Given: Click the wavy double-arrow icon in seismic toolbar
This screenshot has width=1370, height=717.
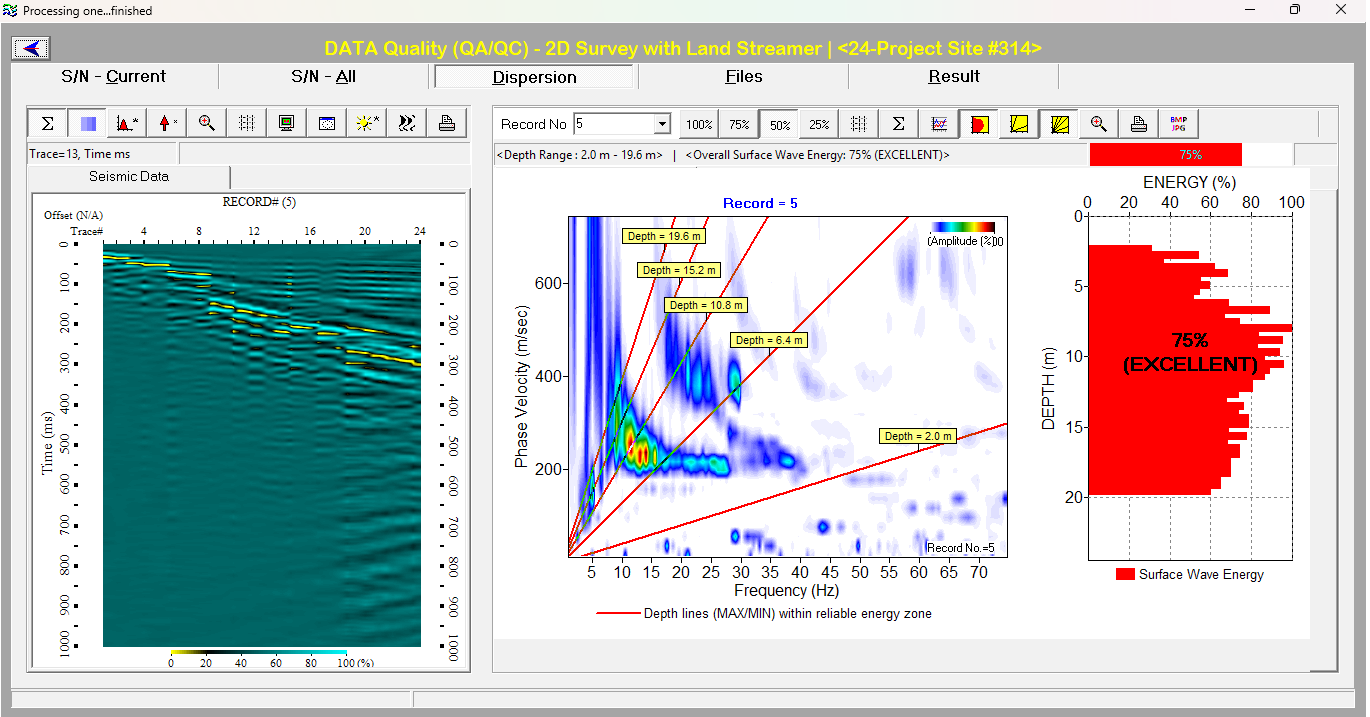Looking at the screenshot, I should 406,123.
